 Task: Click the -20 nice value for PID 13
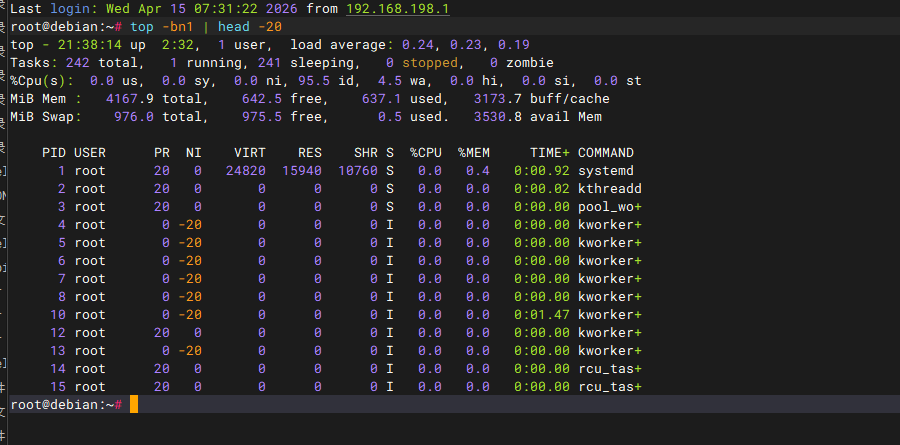[x=189, y=350]
